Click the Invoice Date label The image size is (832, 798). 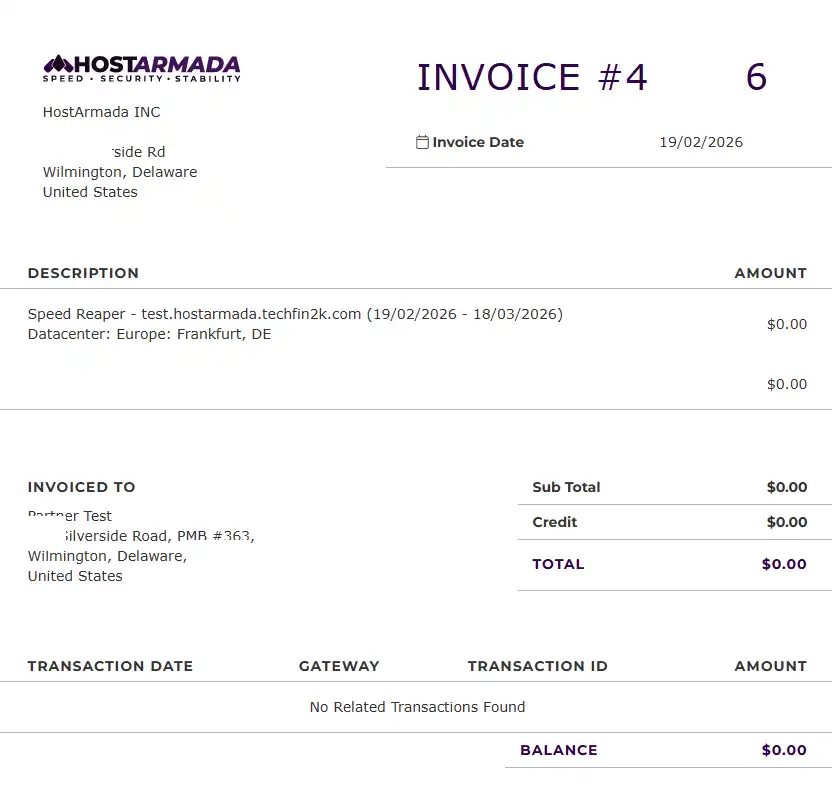[x=478, y=142]
